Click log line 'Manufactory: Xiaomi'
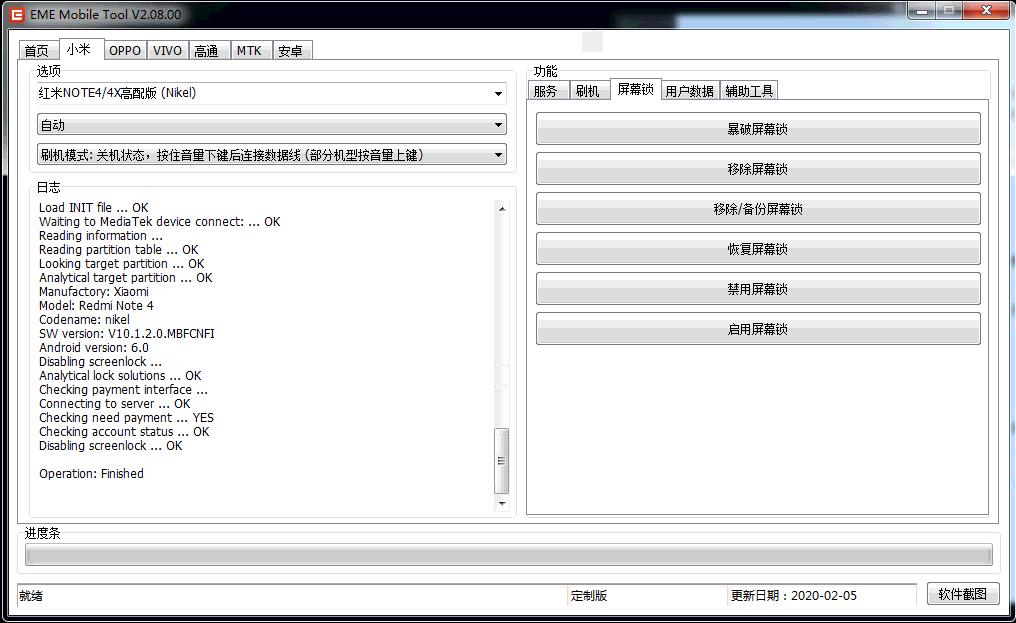The width and height of the screenshot is (1016, 623). tap(93, 292)
